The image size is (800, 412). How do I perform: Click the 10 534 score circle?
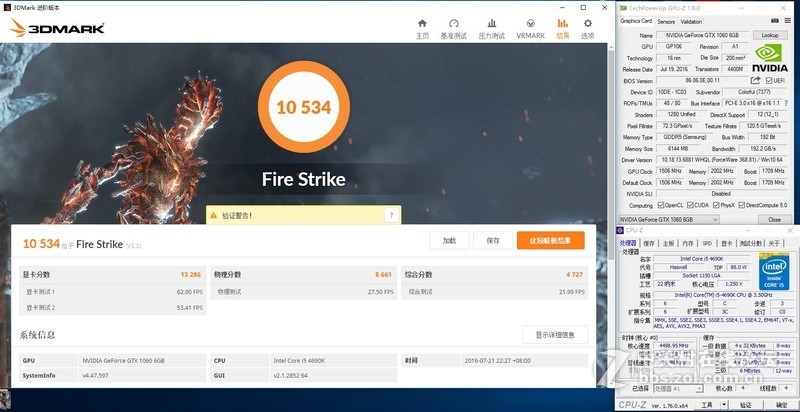(x=304, y=107)
